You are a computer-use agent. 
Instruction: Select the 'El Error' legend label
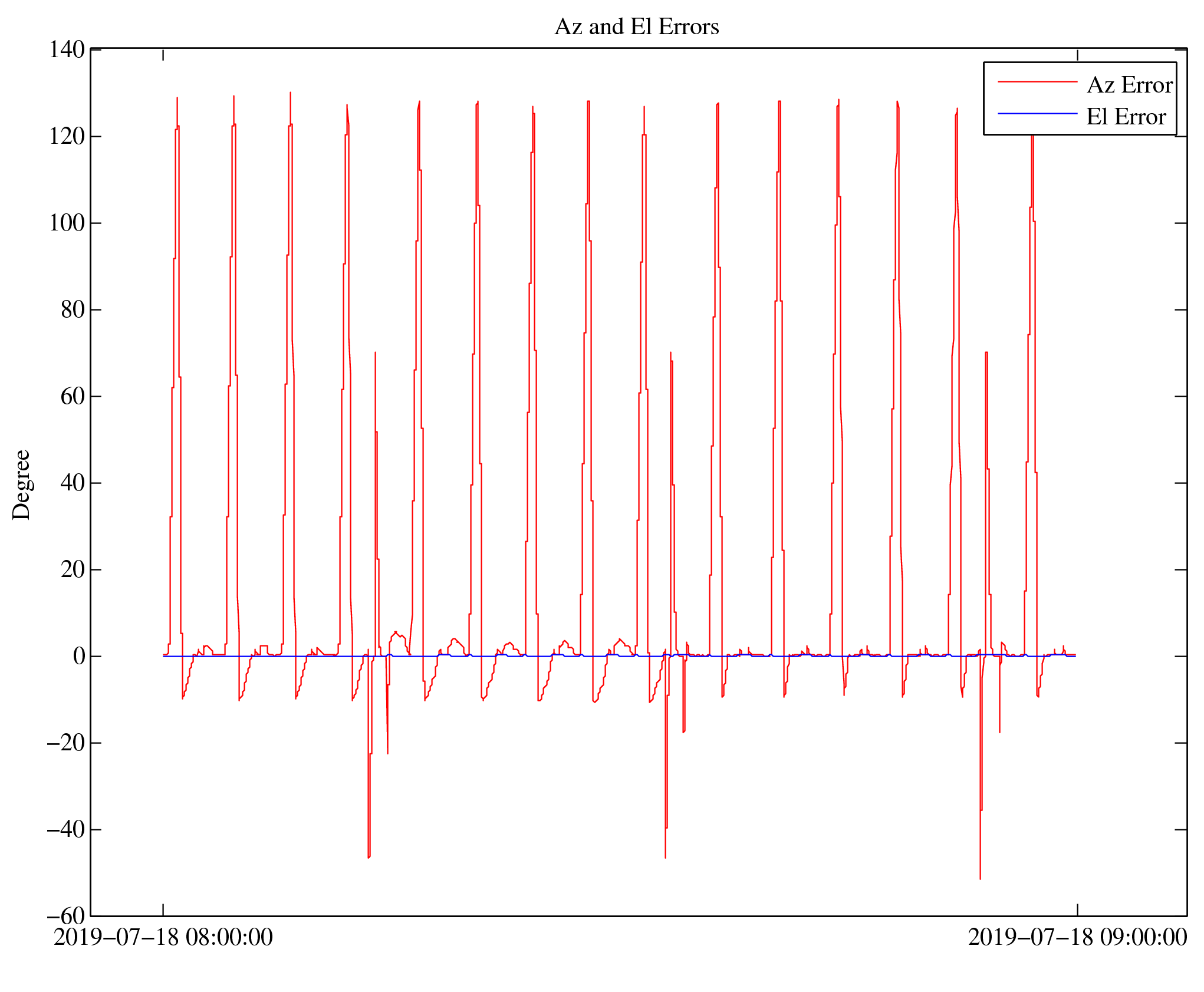1126,117
